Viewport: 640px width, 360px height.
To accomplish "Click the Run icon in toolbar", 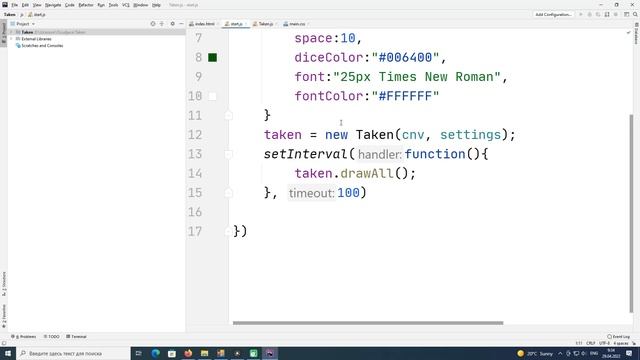I will click(580, 14).
